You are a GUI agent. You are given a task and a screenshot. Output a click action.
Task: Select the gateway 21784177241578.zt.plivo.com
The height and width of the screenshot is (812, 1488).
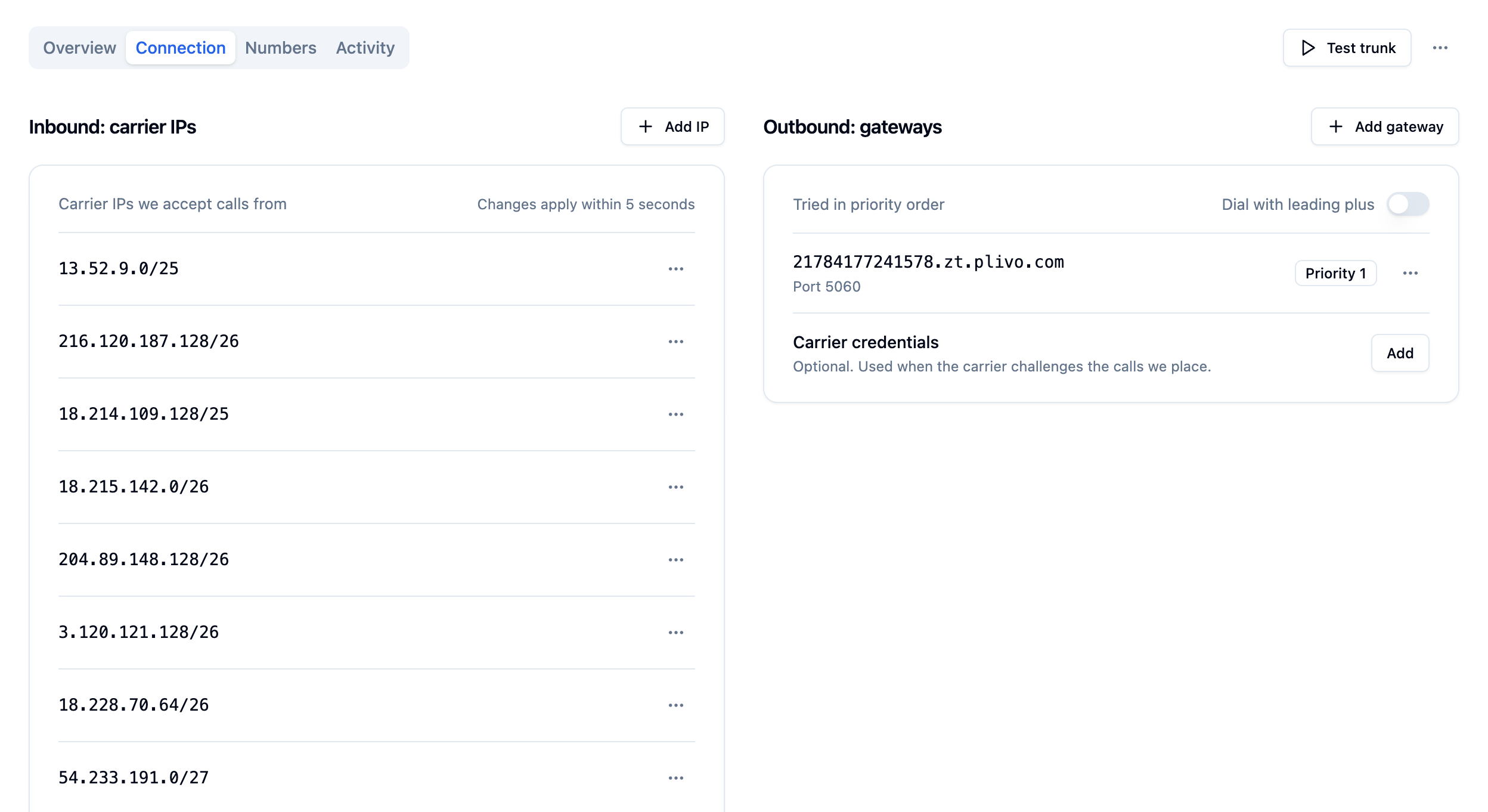pos(928,262)
